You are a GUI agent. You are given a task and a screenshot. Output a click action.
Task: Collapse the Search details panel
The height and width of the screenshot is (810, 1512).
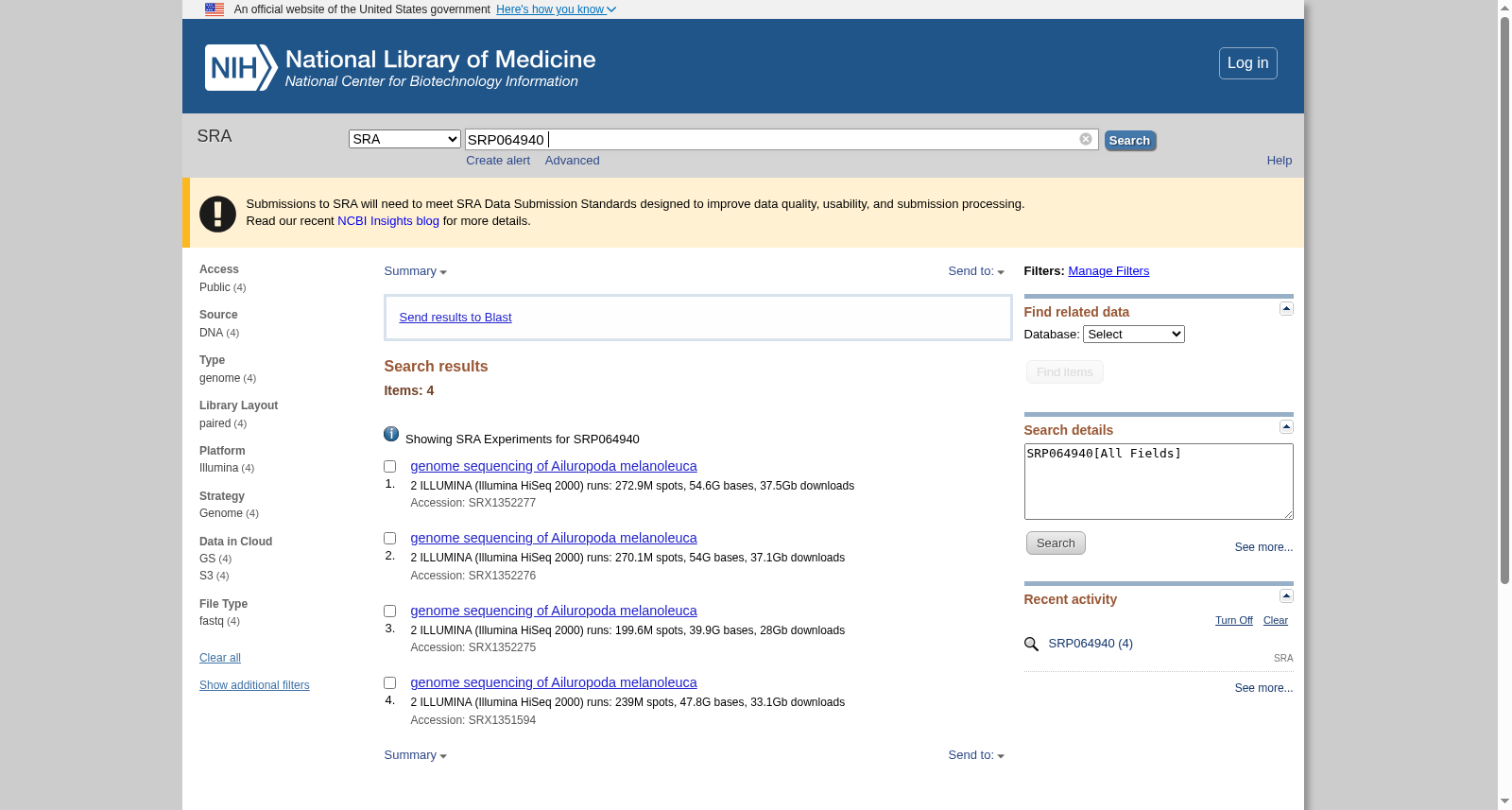1286,427
